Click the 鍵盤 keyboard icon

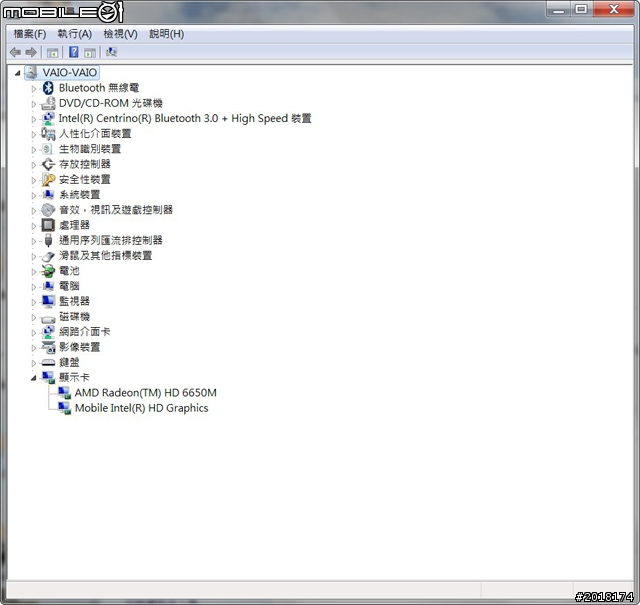click(48, 363)
